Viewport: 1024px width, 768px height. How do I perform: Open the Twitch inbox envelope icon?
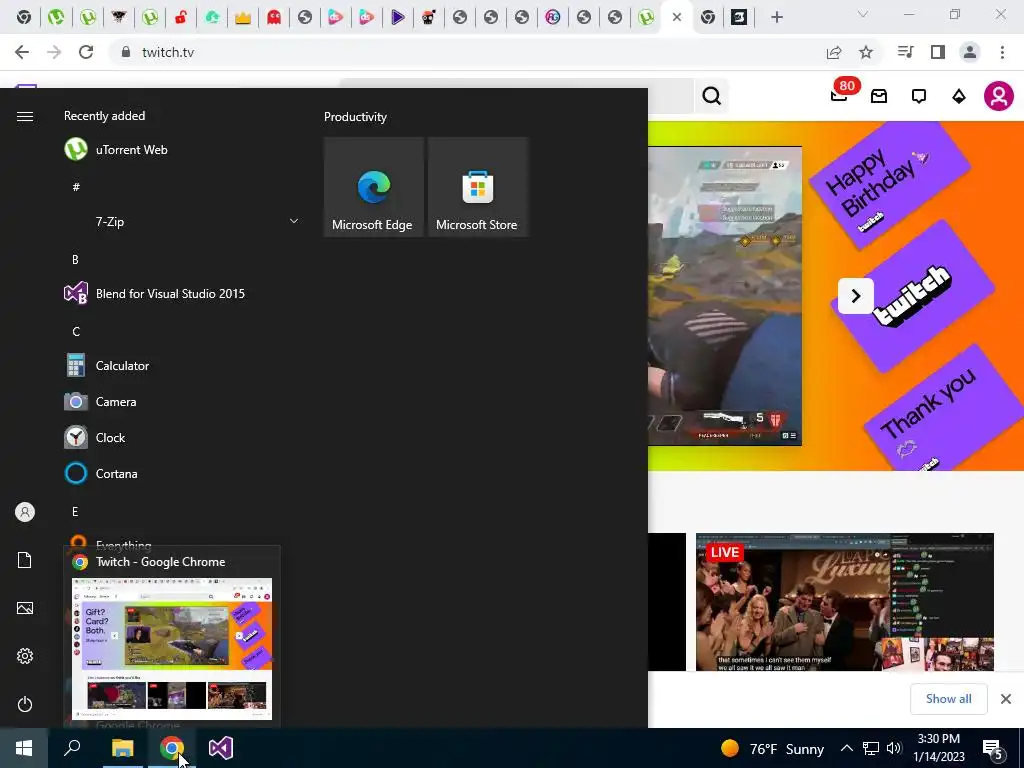pyautogui.click(x=879, y=97)
